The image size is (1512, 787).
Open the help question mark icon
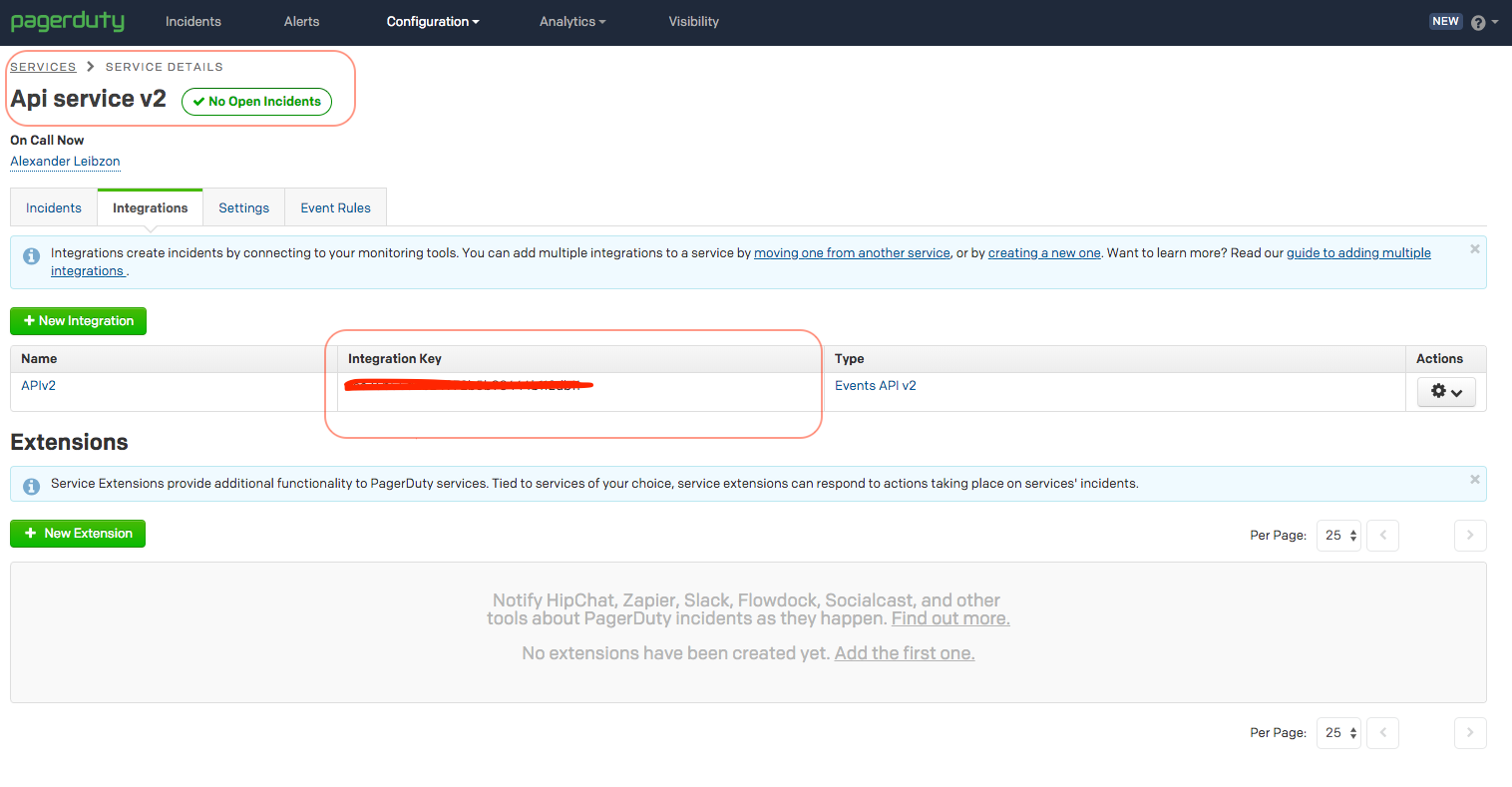click(x=1478, y=22)
